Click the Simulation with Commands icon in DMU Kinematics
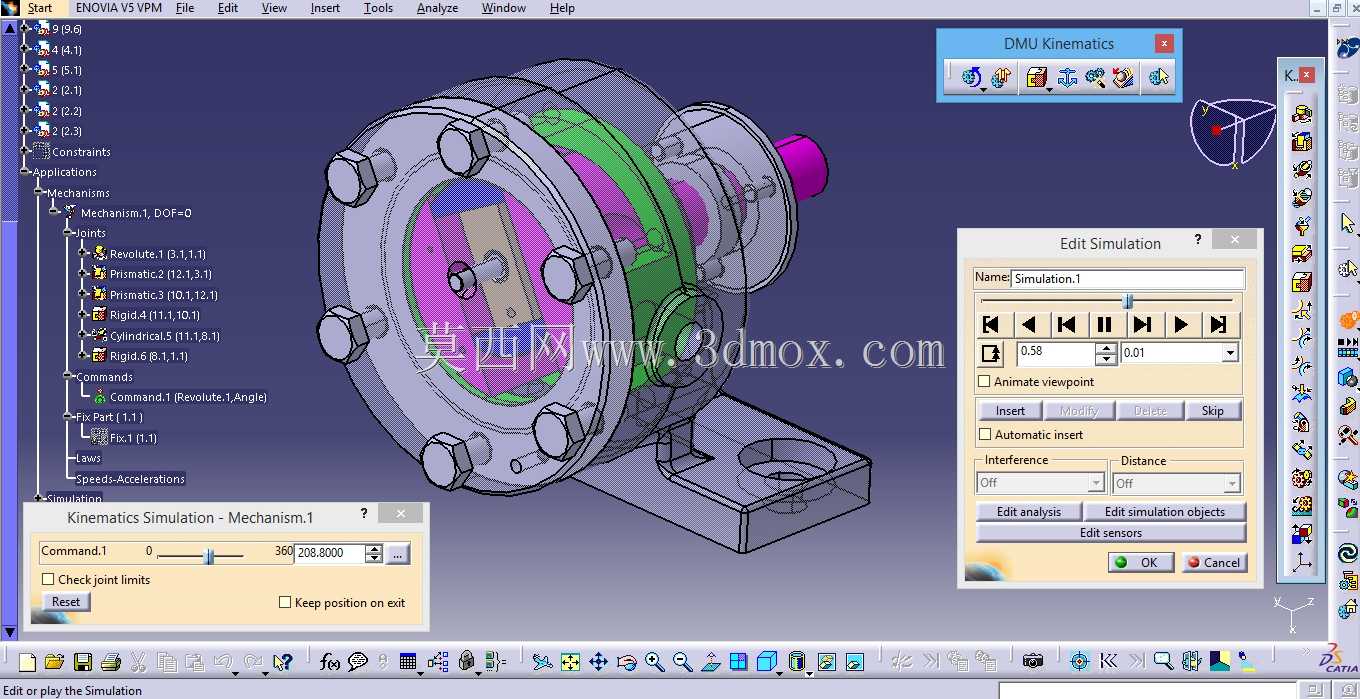The height and width of the screenshot is (699, 1360). pyautogui.click(x=971, y=77)
